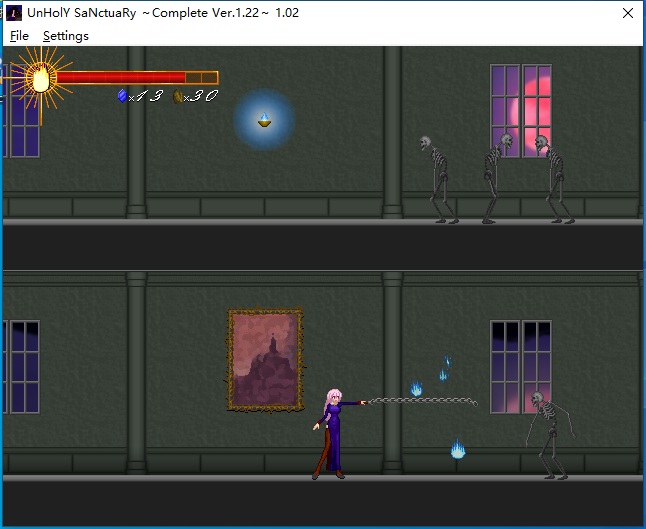Click the blue gem counter icon
The height and width of the screenshot is (529, 646).
pyautogui.click(x=123, y=96)
